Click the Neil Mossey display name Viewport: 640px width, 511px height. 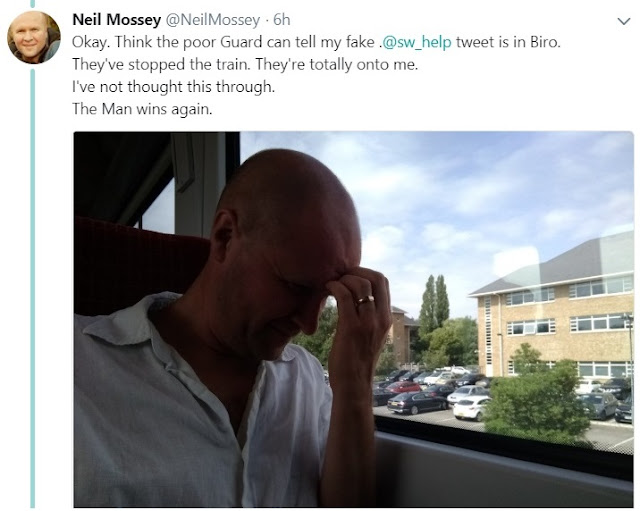coord(116,20)
